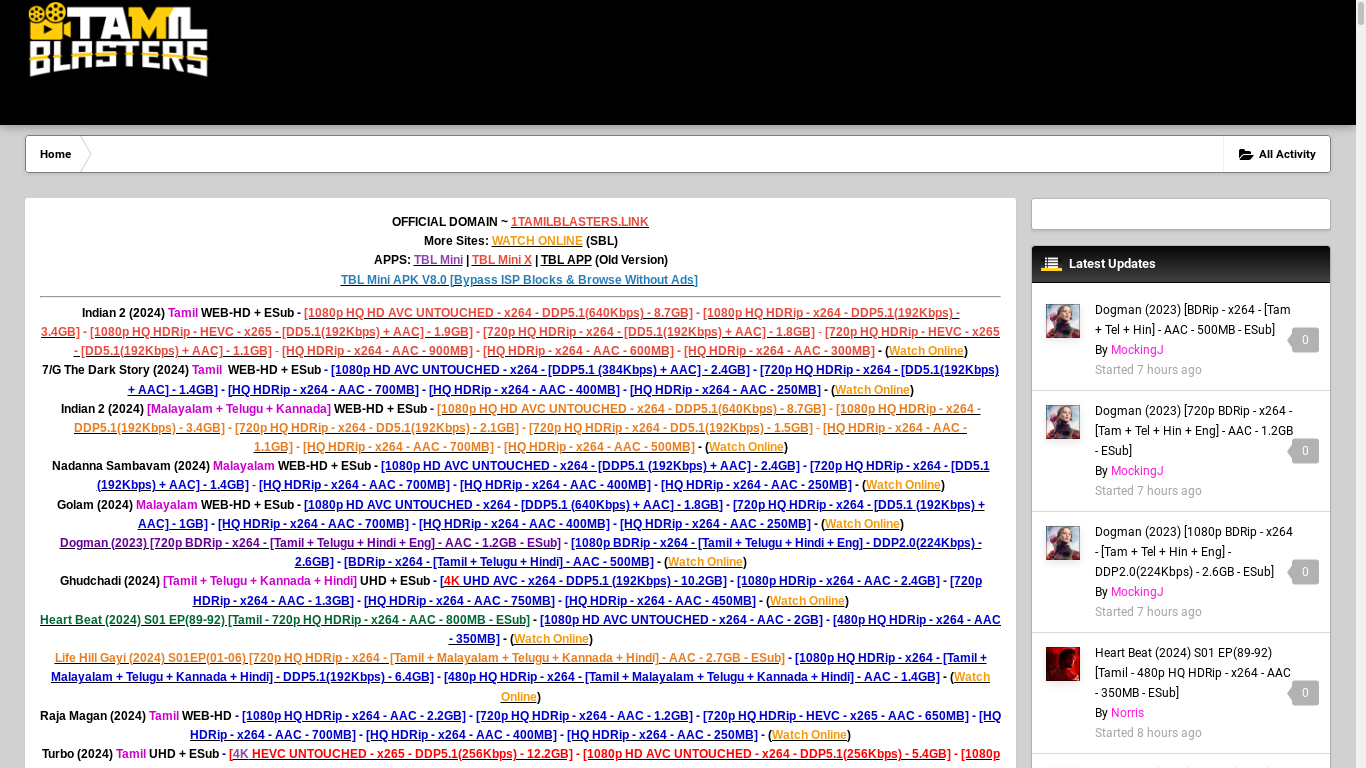Open Turbo 1080p HD AVC 5.4GB link
The width and height of the screenshot is (1366, 768).
(767, 754)
